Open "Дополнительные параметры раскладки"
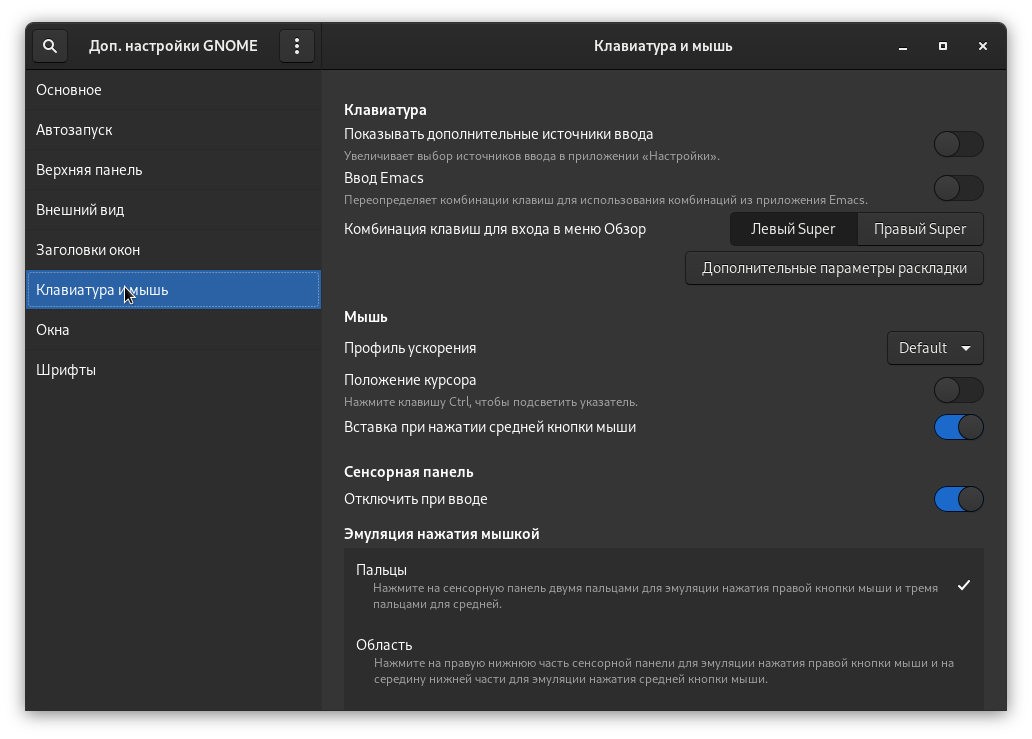Viewport: 1032px width, 739px height. tap(834, 268)
